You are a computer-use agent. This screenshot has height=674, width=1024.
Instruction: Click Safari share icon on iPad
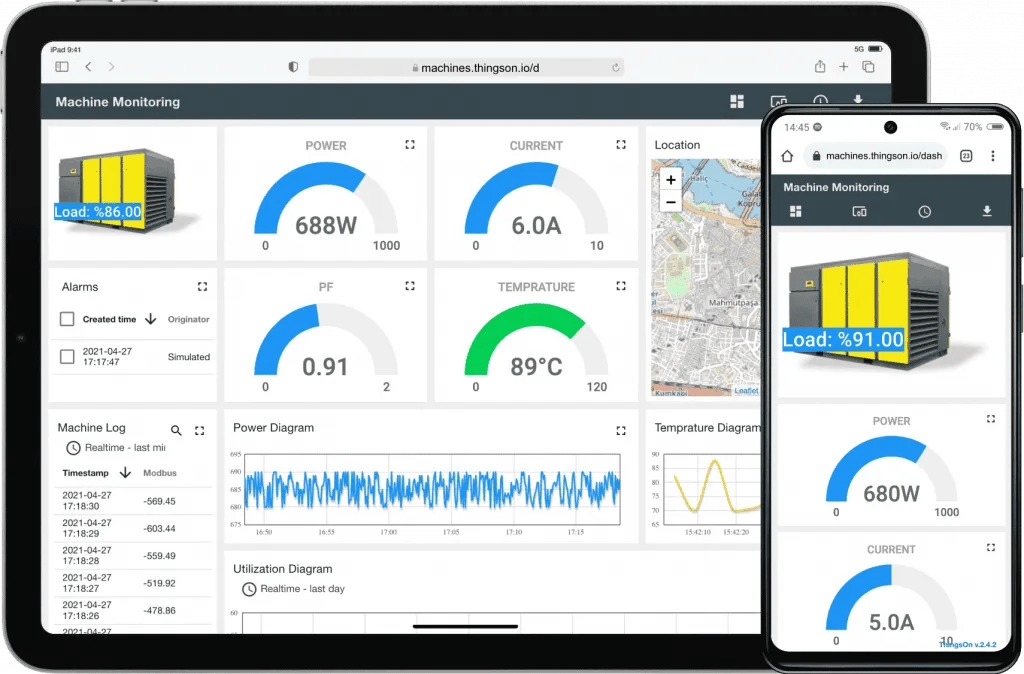pos(820,67)
